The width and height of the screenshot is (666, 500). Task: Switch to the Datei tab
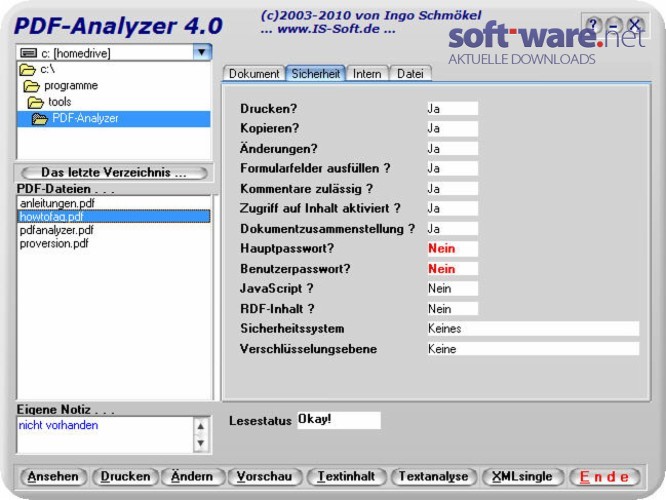click(x=410, y=74)
